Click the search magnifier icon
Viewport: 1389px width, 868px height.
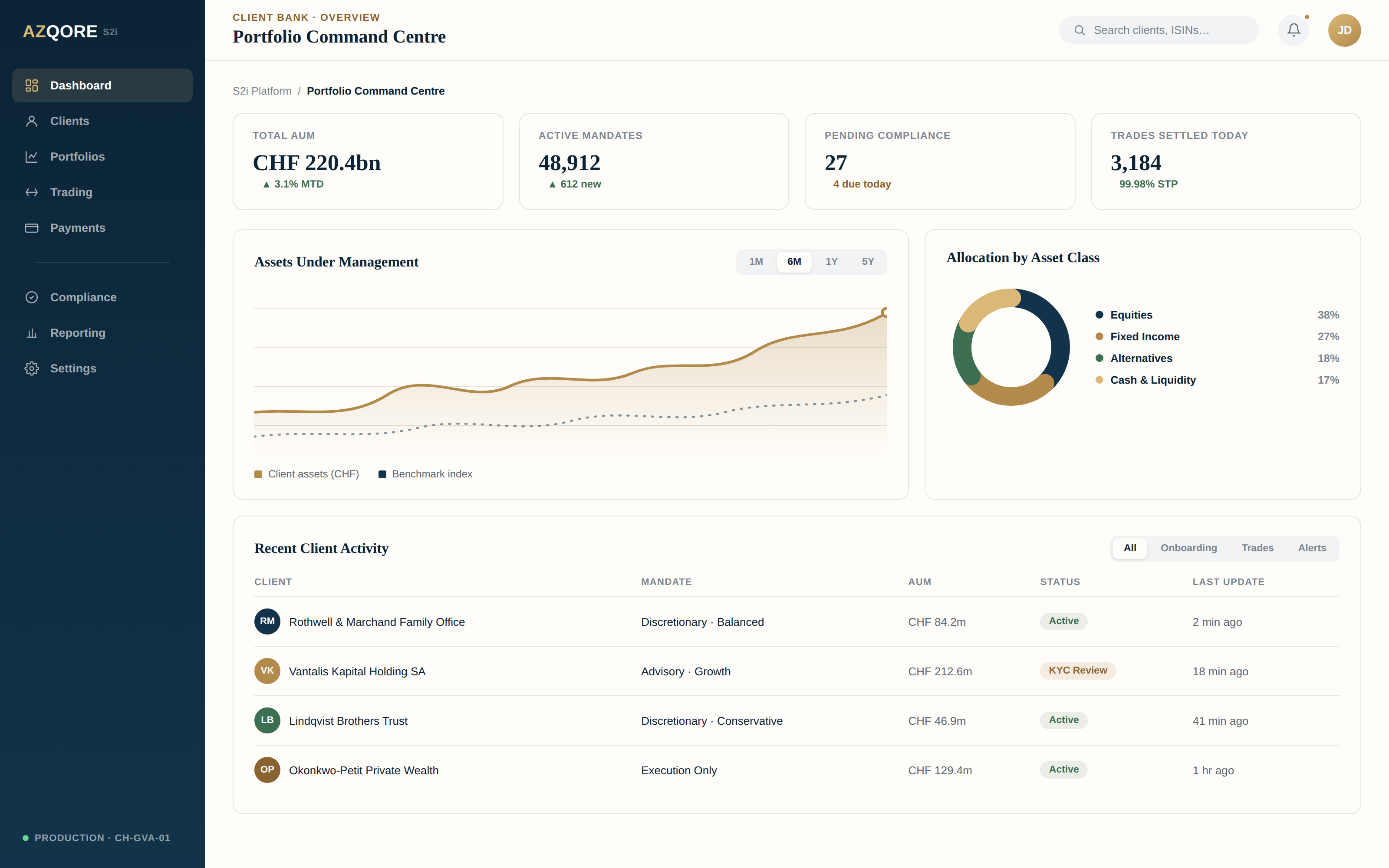(x=1079, y=30)
